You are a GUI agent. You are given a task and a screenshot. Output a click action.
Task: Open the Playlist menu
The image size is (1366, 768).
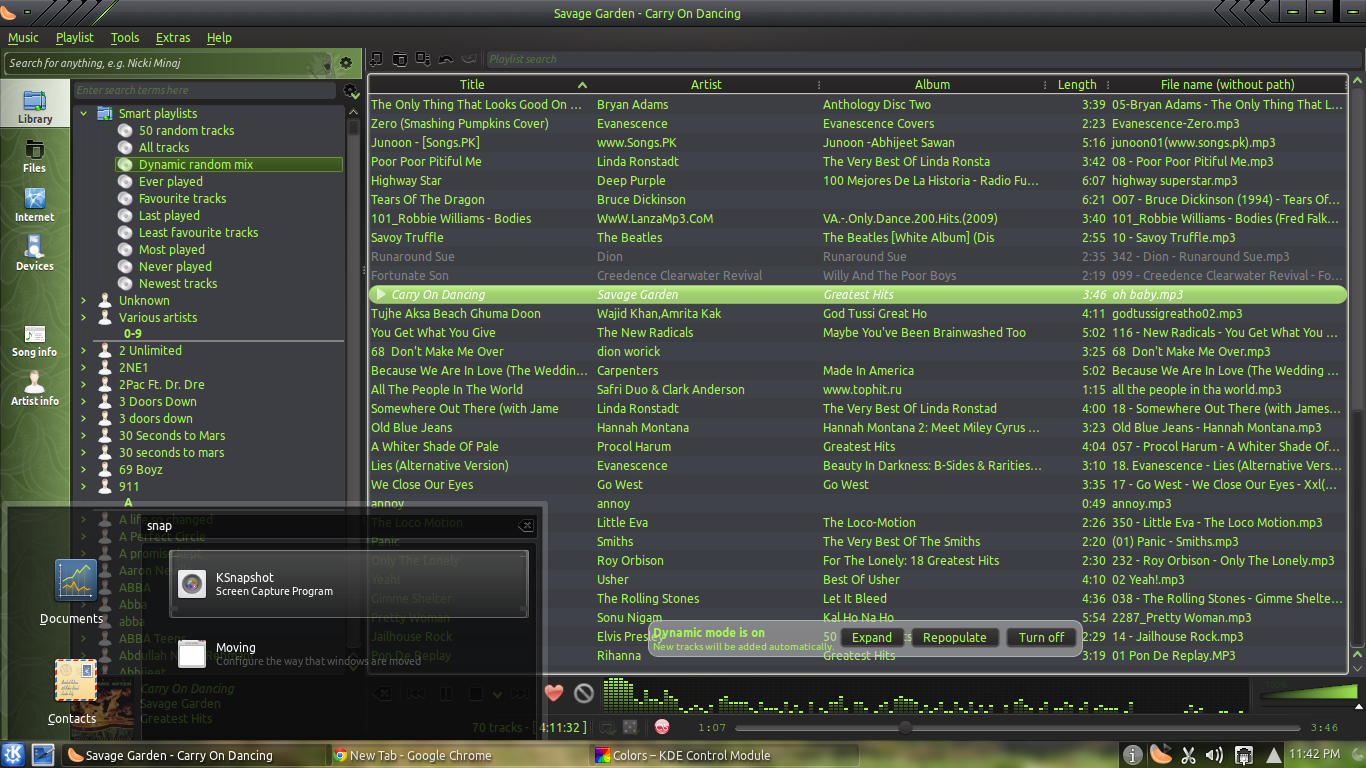(x=74, y=37)
